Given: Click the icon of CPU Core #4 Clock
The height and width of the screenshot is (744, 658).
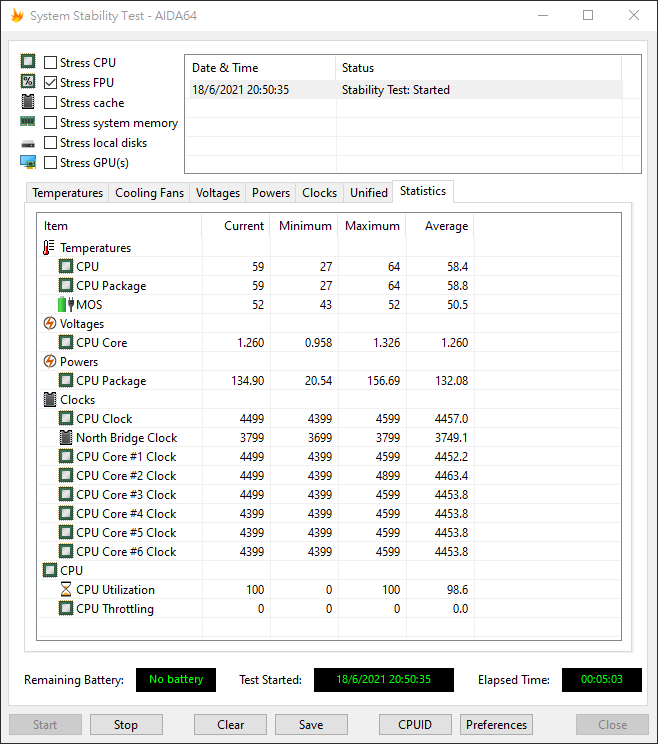Looking at the screenshot, I should 66,513.
